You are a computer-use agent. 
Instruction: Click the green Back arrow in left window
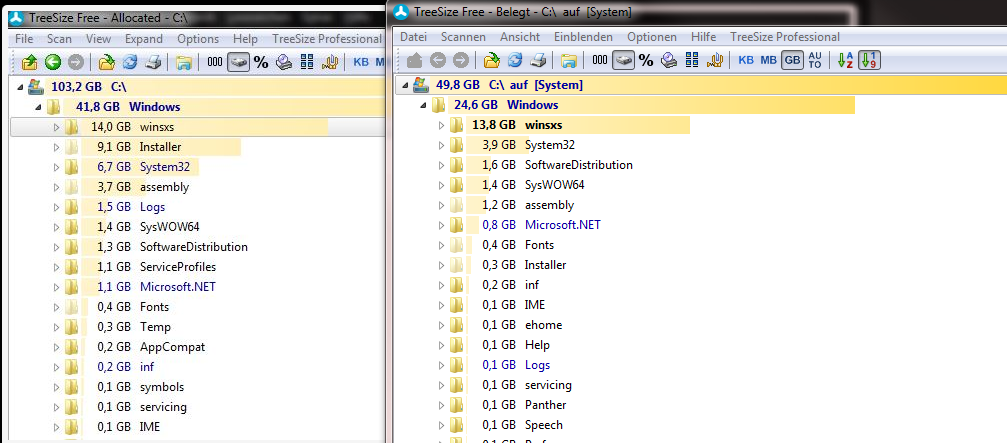pos(53,62)
